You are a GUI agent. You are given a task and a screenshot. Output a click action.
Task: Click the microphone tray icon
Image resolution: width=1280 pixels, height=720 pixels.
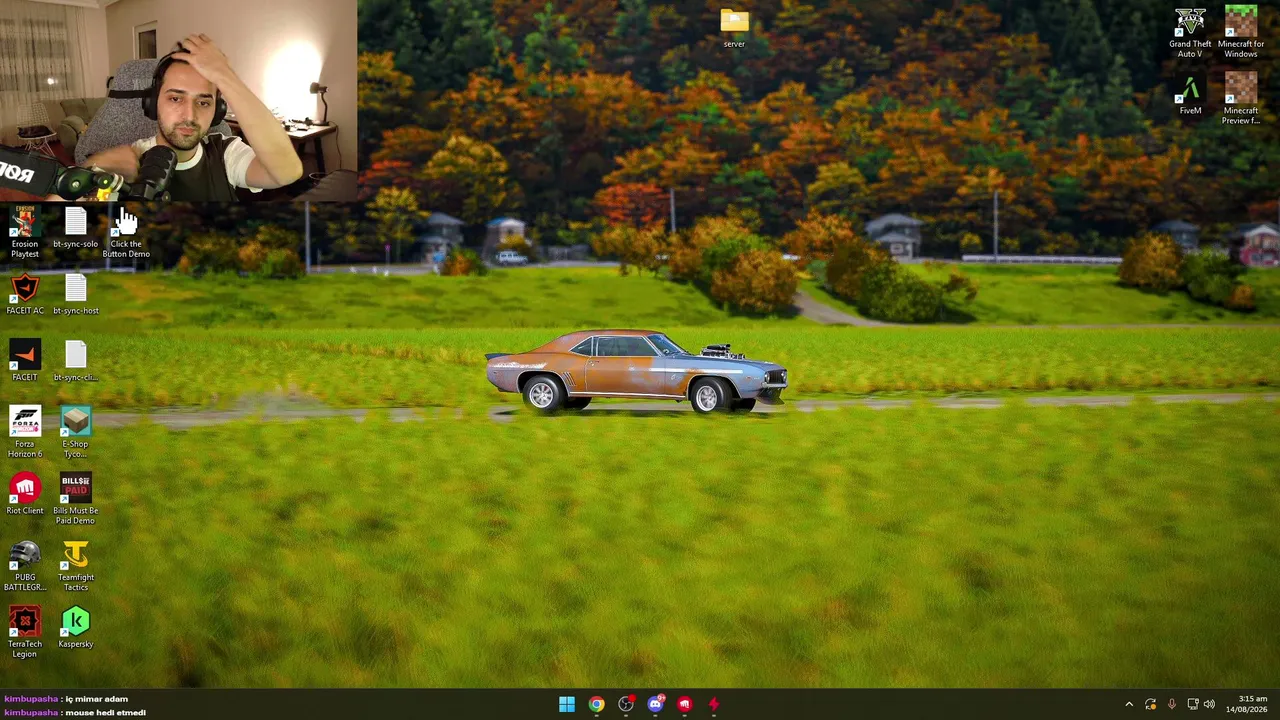[x=1172, y=705]
